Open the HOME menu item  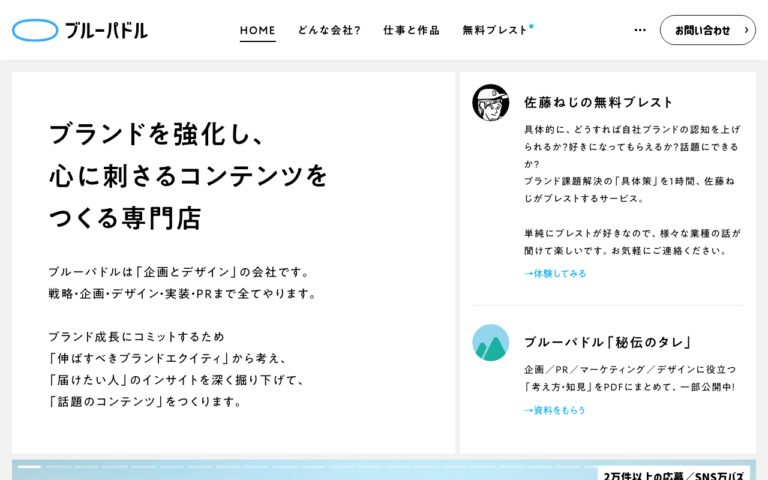pyautogui.click(x=258, y=30)
